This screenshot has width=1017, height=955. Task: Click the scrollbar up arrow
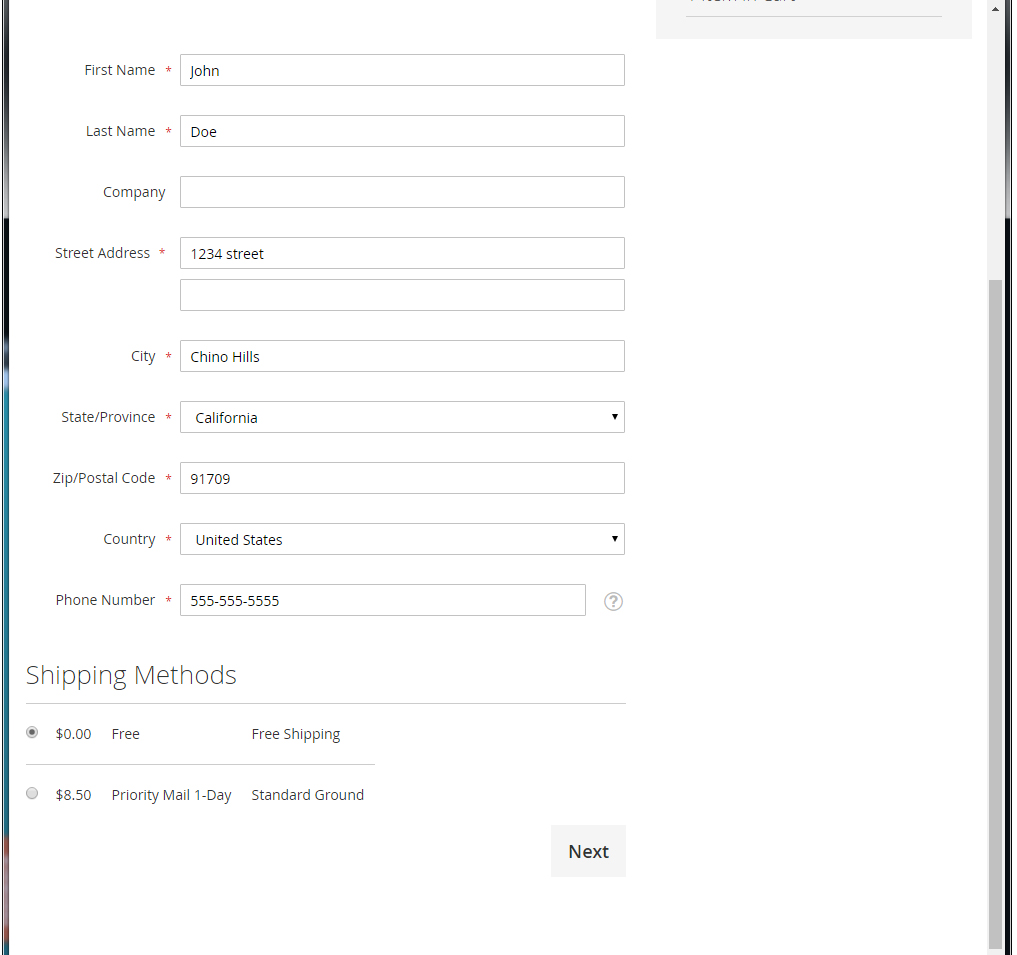click(995, 8)
